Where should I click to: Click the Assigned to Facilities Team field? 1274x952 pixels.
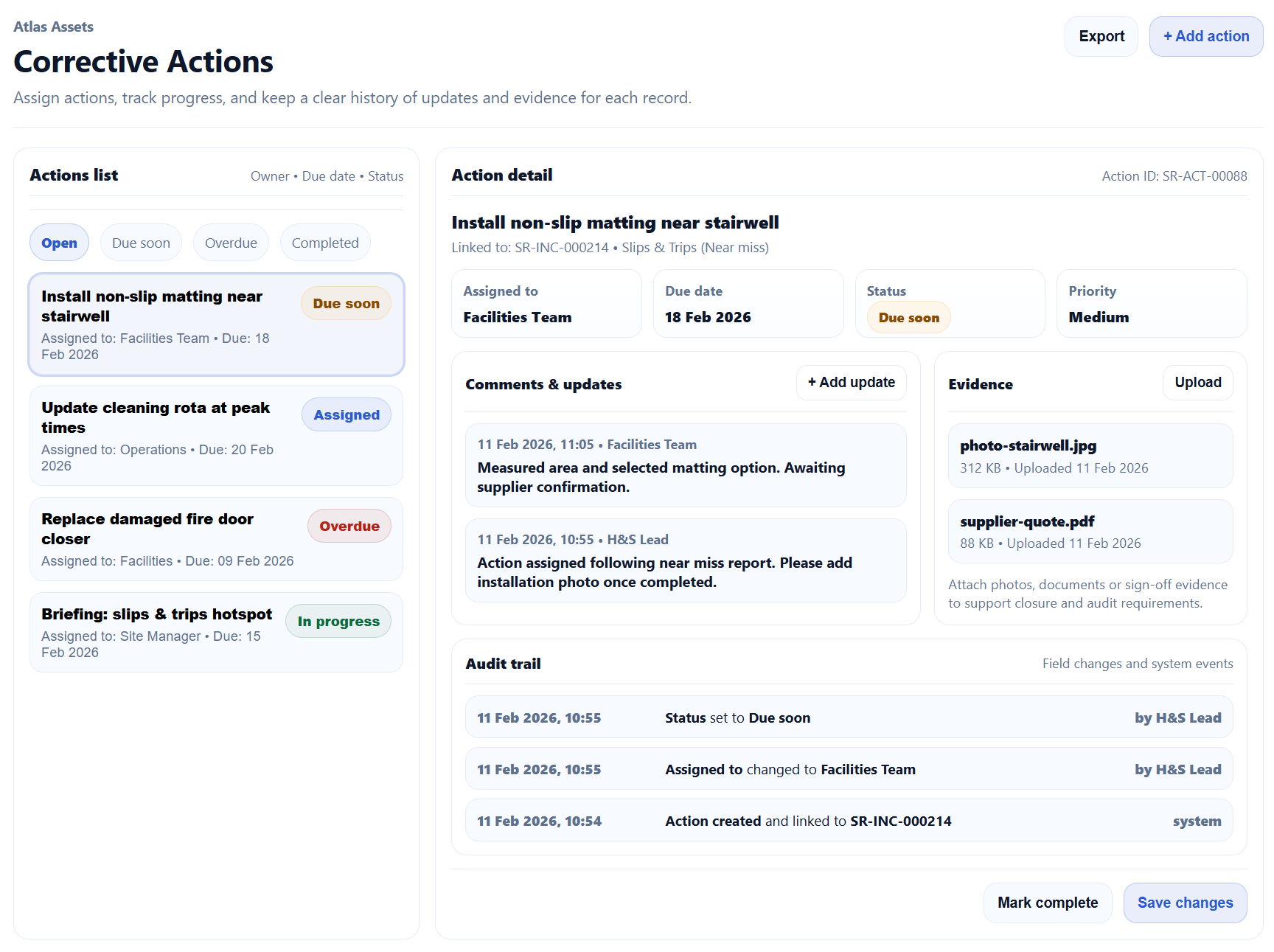click(546, 304)
